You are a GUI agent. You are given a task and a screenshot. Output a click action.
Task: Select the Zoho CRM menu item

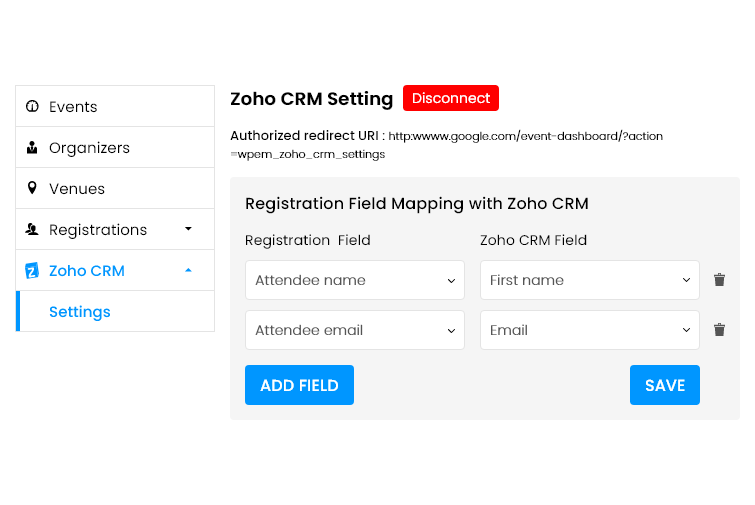[x=115, y=270]
